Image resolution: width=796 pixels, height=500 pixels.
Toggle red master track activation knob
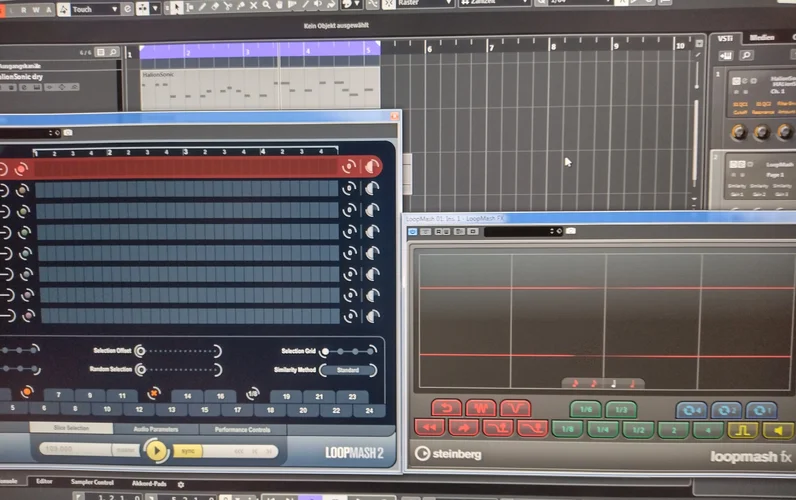21,169
